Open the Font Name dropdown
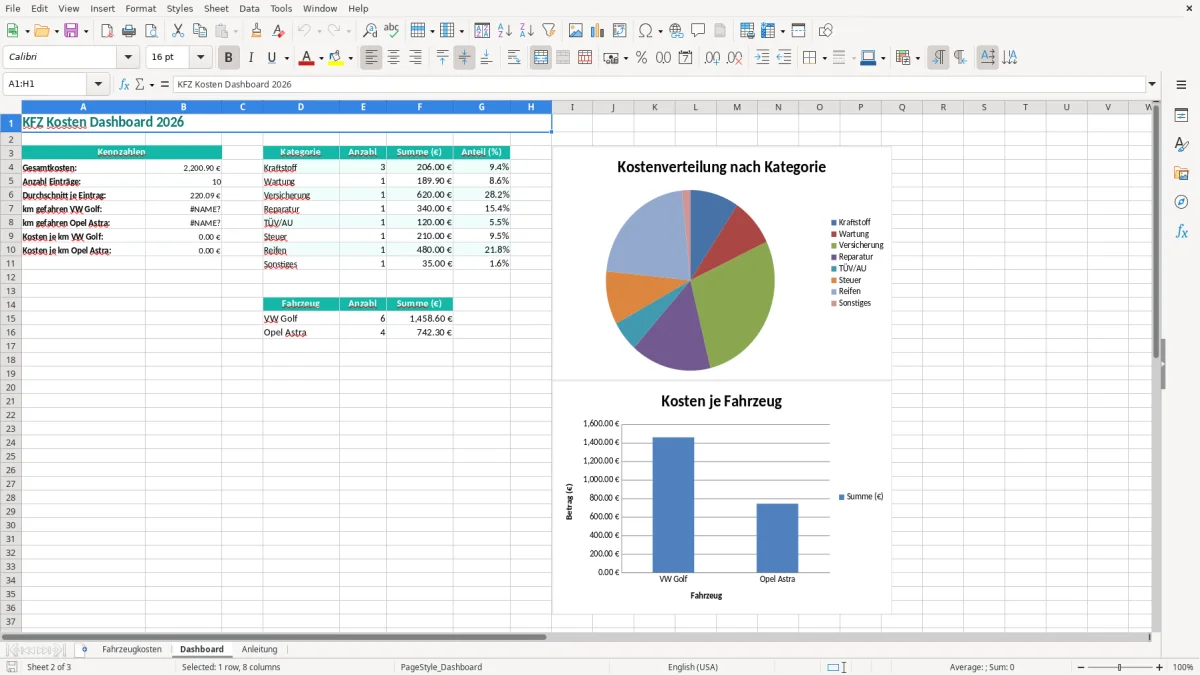The width and height of the screenshot is (1200, 675). tap(128, 58)
